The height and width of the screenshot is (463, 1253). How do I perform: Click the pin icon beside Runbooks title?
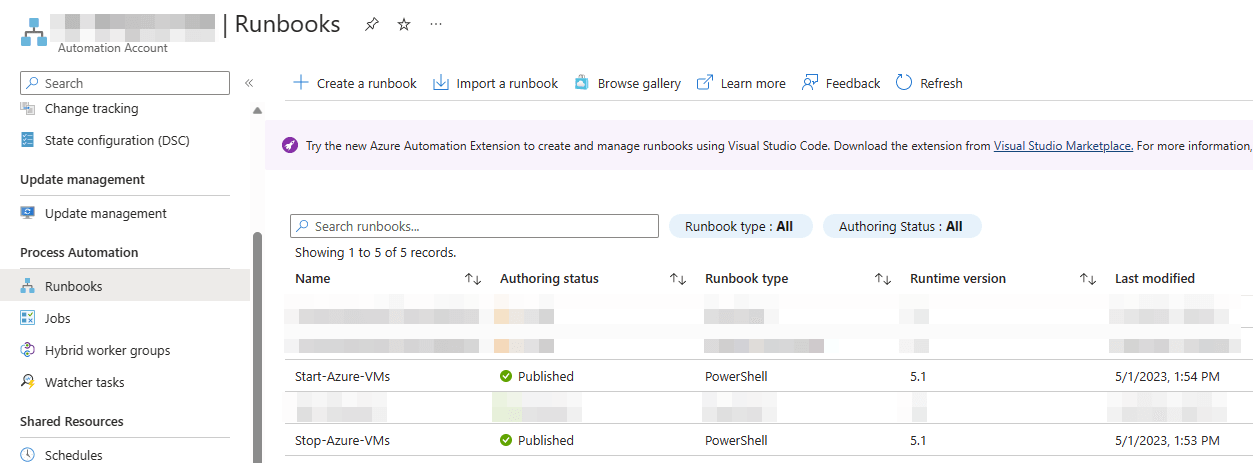(x=372, y=25)
